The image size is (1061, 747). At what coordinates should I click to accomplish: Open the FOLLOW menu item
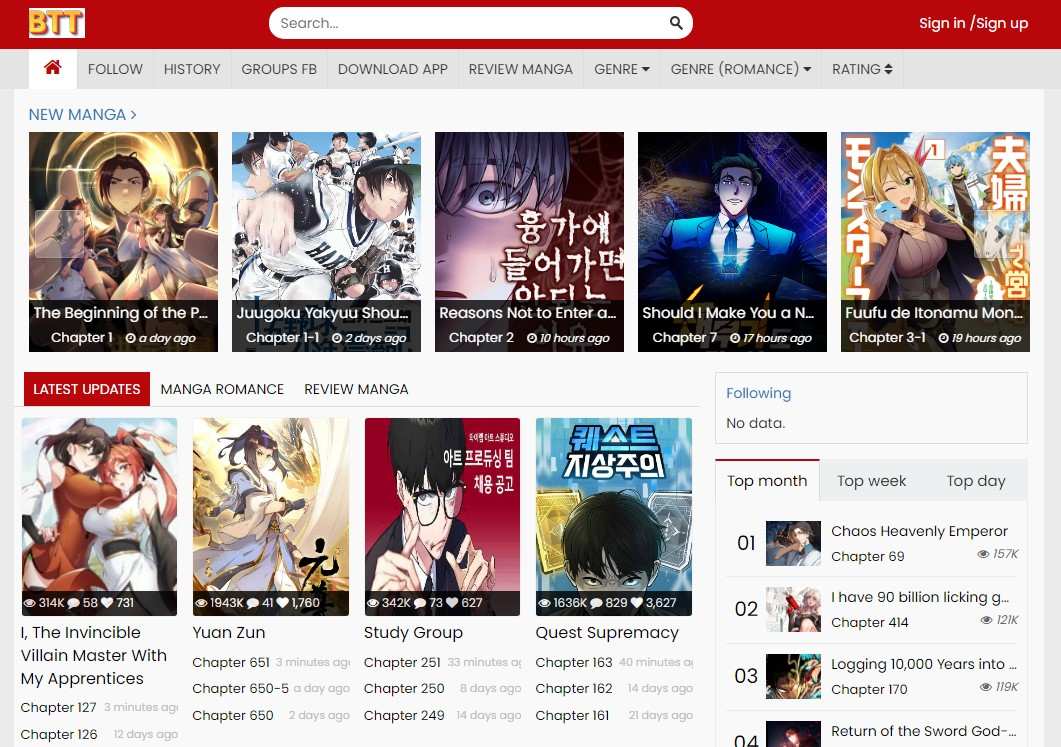coord(115,69)
